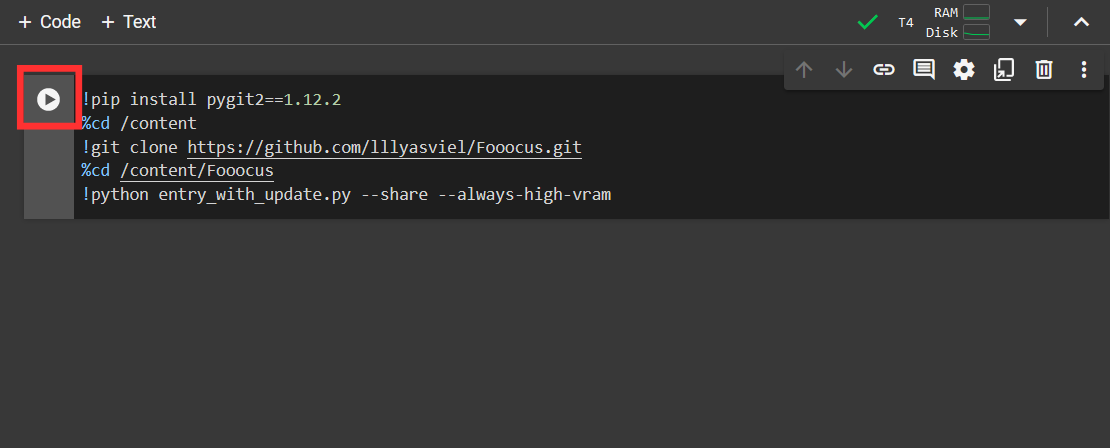This screenshot has height=448, width=1110.
Task: Click the python entry_with_update.py line
Action: click(x=346, y=195)
